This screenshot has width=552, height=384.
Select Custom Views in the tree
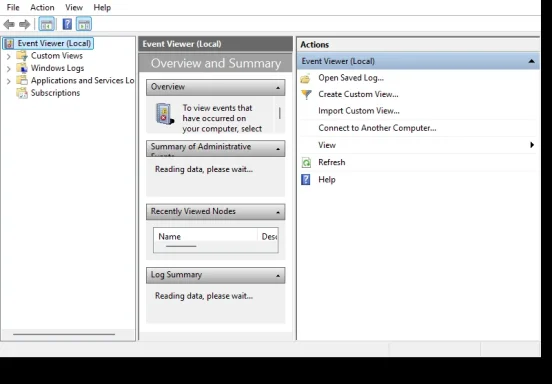click(57, 56)
